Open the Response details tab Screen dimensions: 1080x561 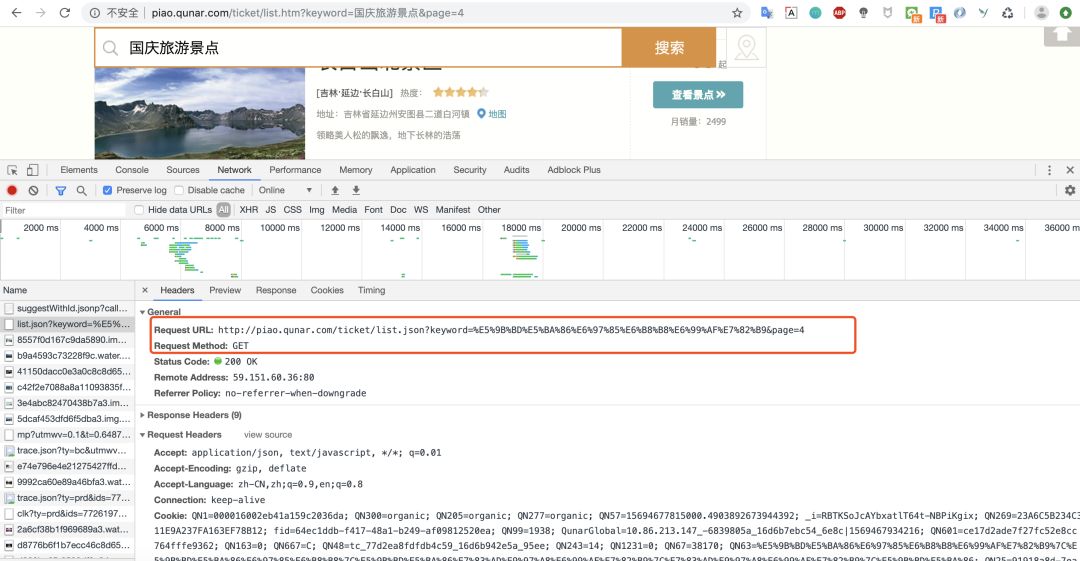click(276, 290)
